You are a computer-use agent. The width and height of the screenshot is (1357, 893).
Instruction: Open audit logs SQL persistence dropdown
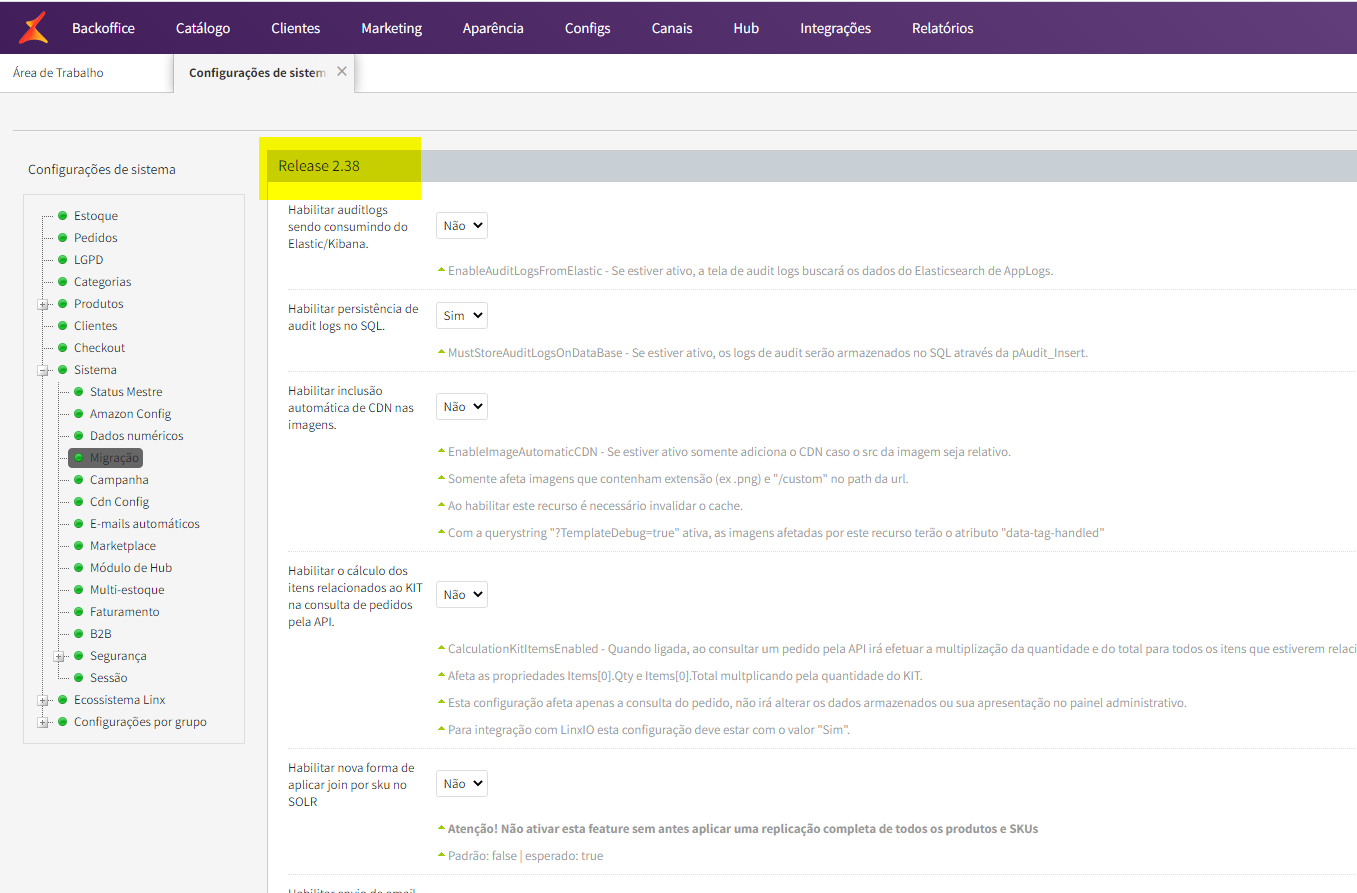pyautogui.click(x=462, y=316)
